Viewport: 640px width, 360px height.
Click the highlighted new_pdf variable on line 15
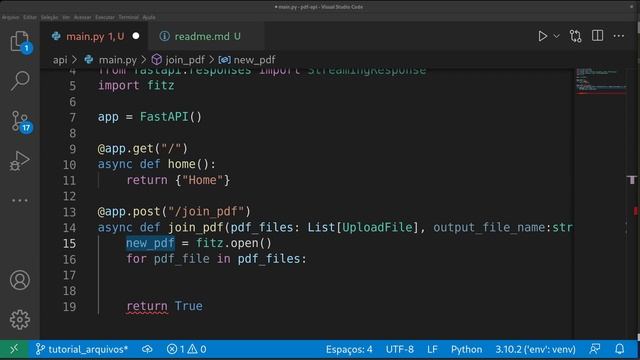click(x=150, y=243)
